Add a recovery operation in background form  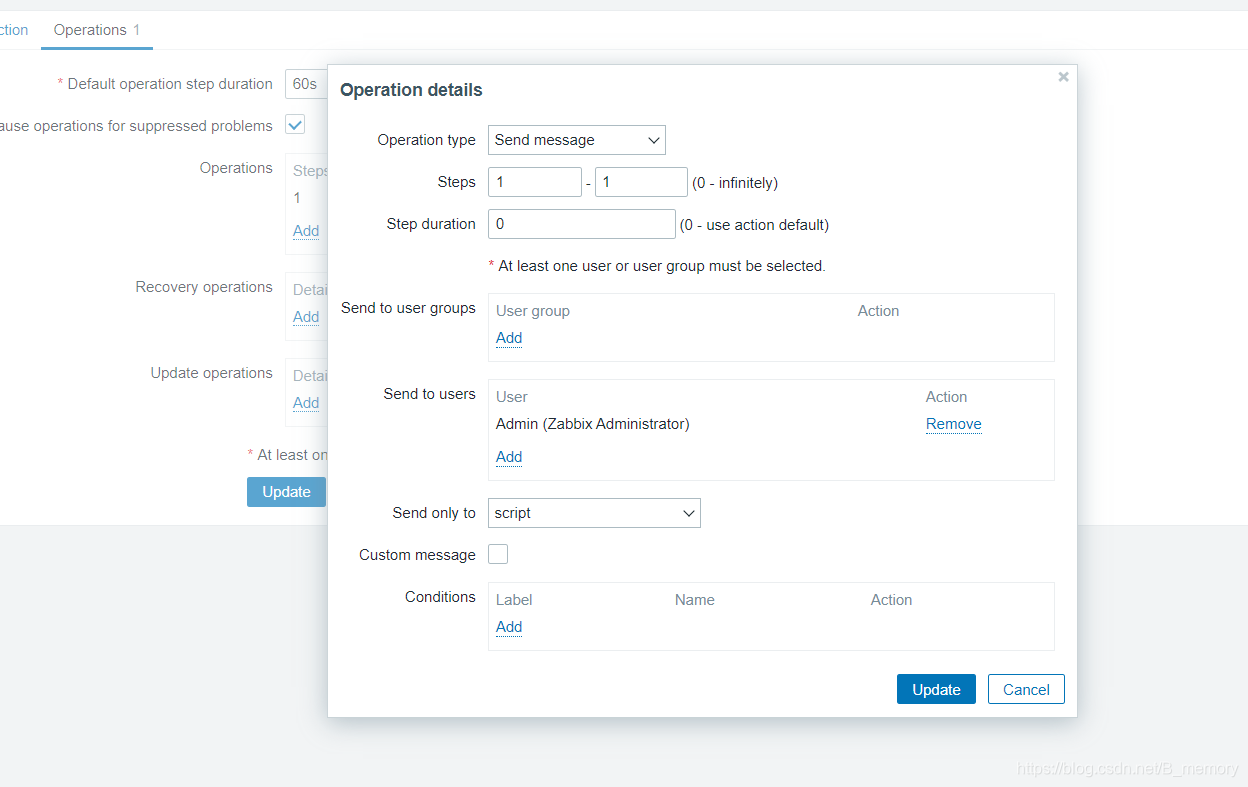pyautogui.click(x=306, y=317)
